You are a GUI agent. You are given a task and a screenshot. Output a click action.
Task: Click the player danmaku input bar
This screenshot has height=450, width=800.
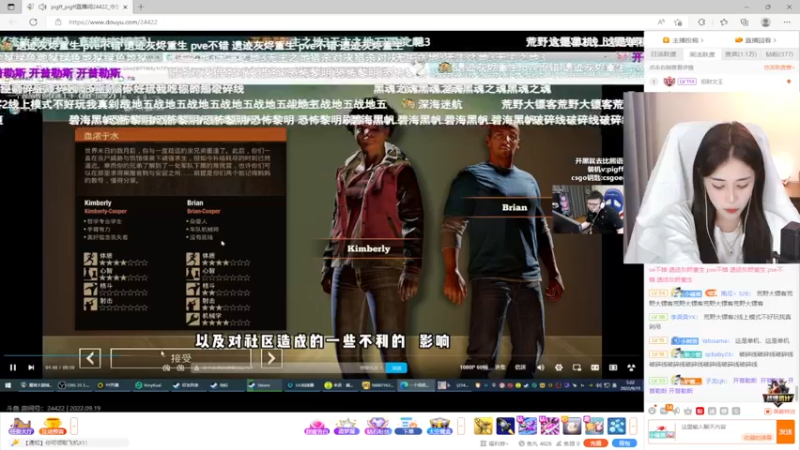tap(288, 368)
